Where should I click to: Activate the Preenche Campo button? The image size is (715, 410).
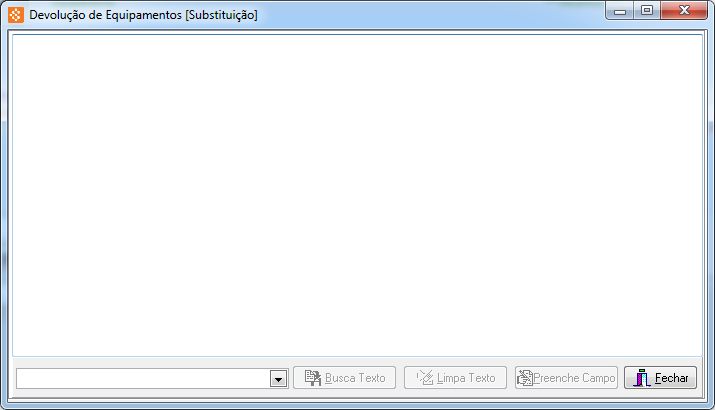(566, 378)
